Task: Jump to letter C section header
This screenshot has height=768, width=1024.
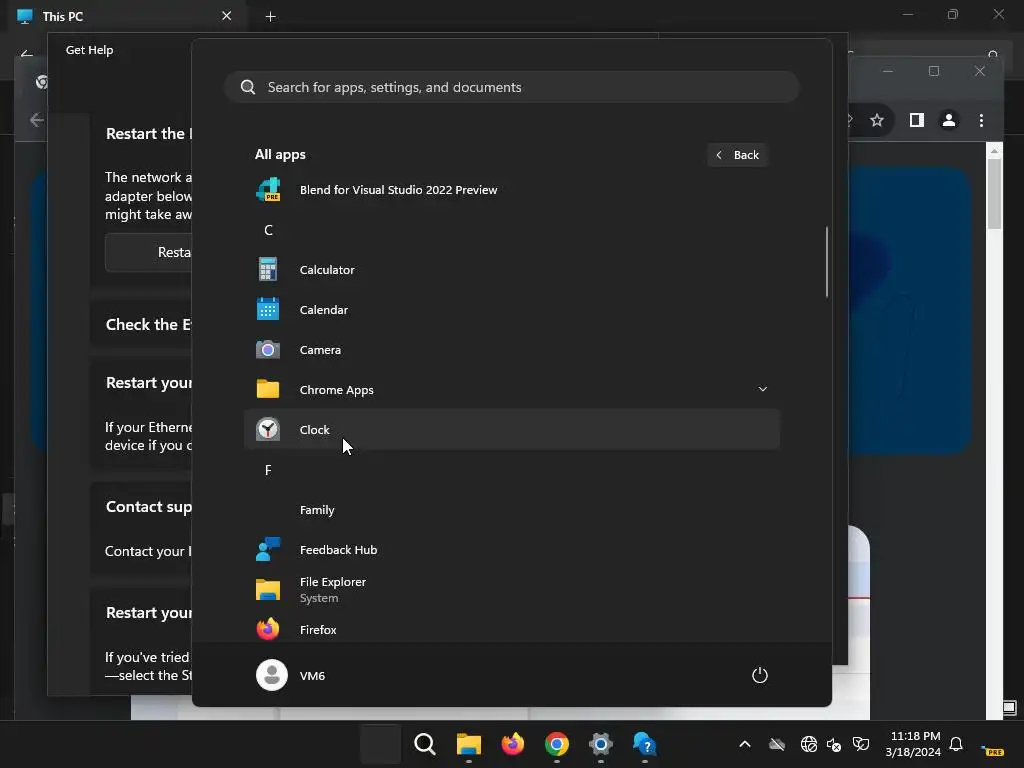Action: (x=268, y=230)
